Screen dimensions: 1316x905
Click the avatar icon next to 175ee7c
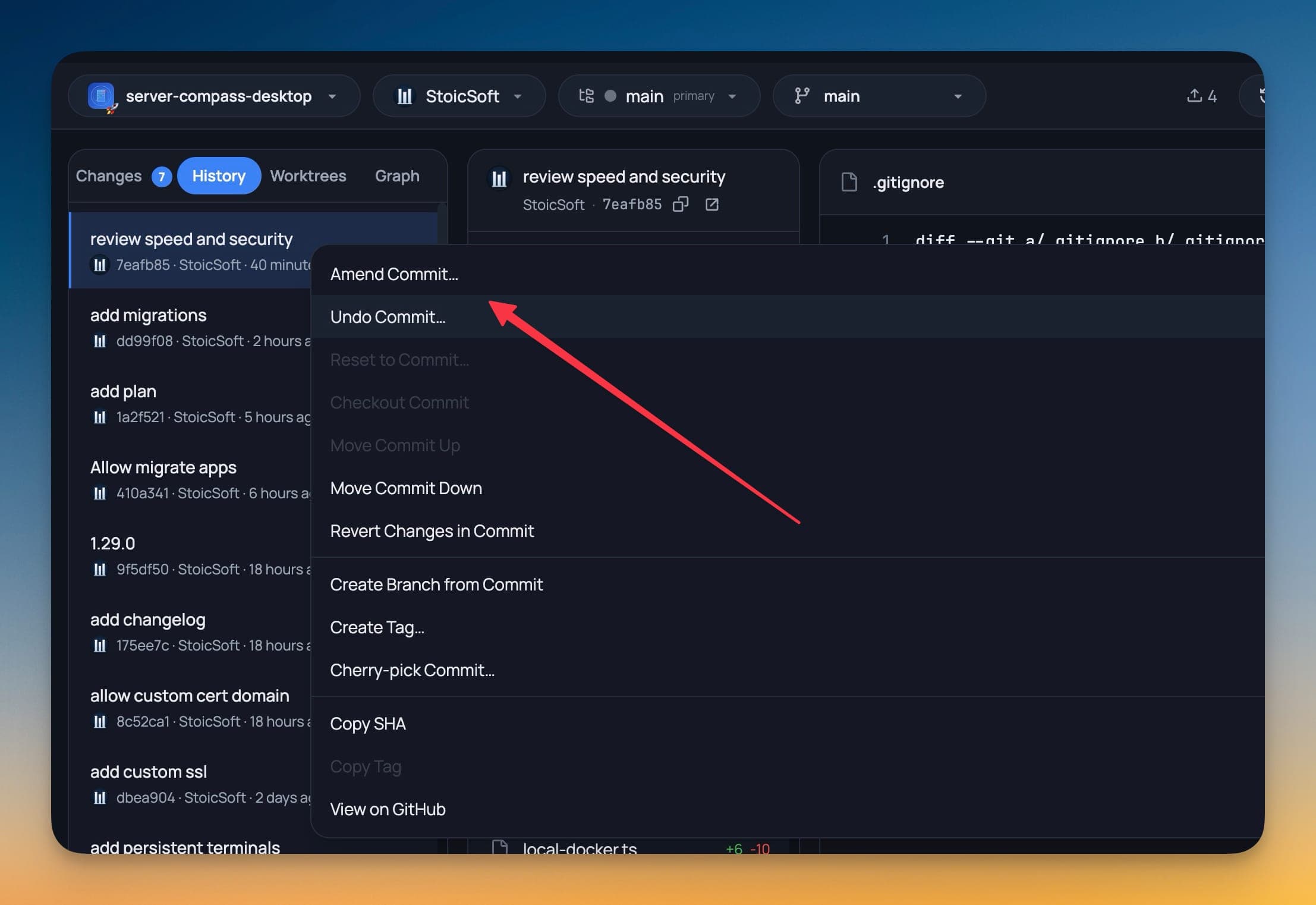100,645
